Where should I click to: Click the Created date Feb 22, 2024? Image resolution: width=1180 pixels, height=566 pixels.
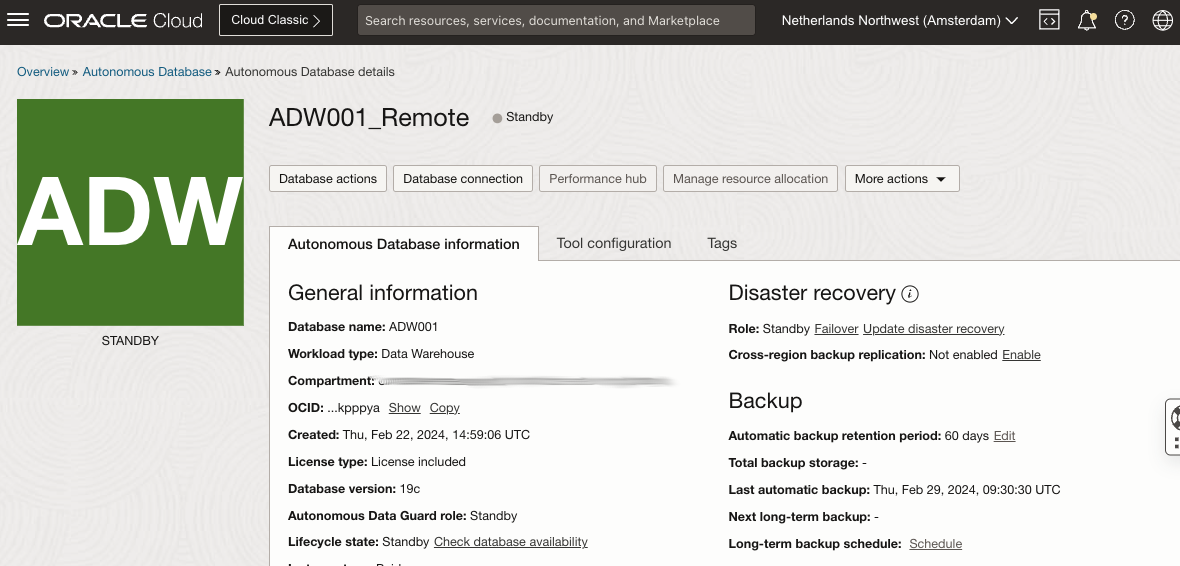coord(436,435)
